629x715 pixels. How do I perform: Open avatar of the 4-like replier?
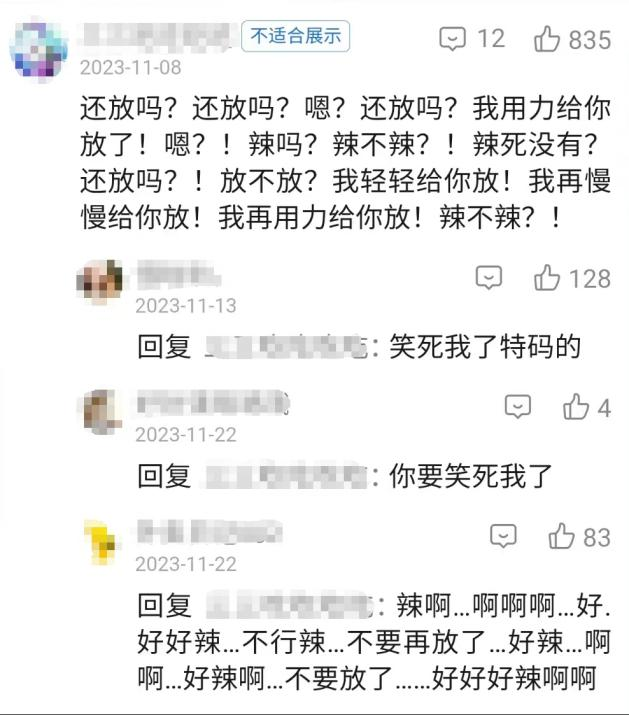(x=100, y=411)
